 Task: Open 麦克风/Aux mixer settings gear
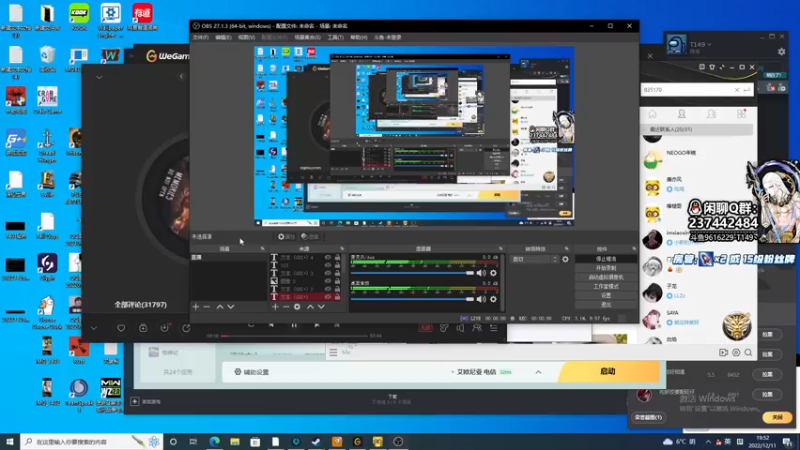[x=493, y=273]
